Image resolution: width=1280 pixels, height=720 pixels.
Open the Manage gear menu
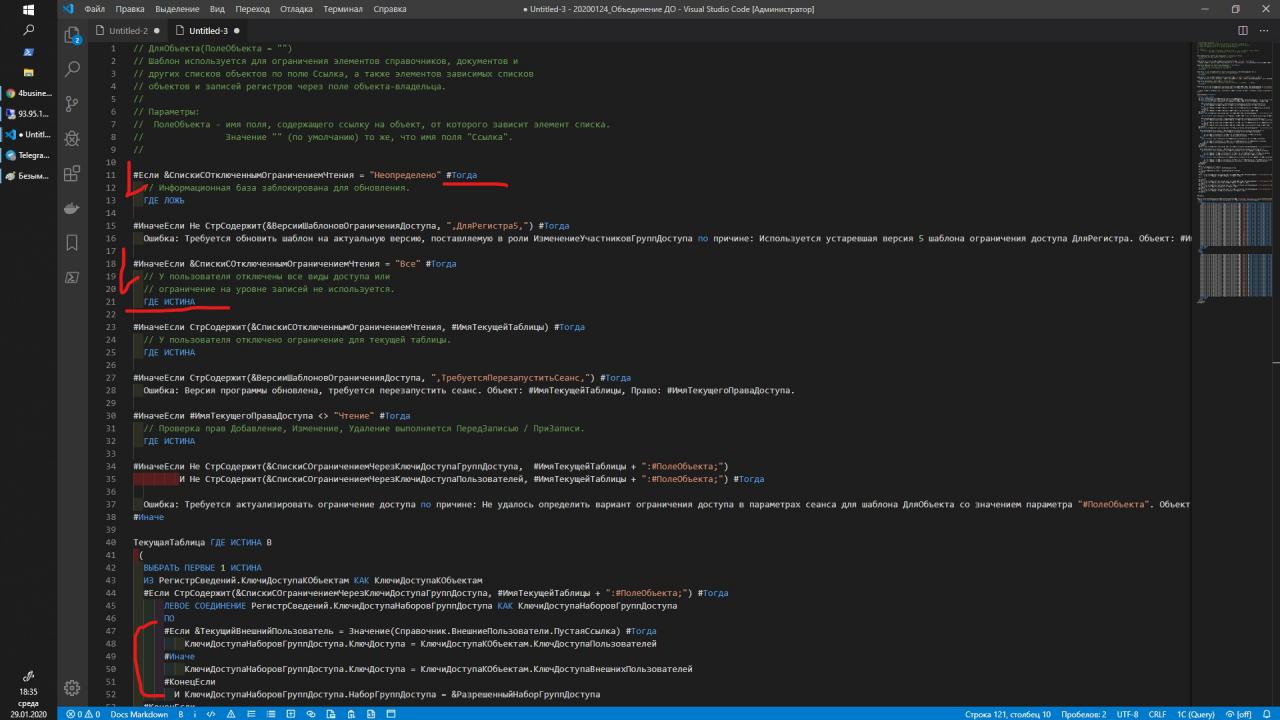coord(72,687)
